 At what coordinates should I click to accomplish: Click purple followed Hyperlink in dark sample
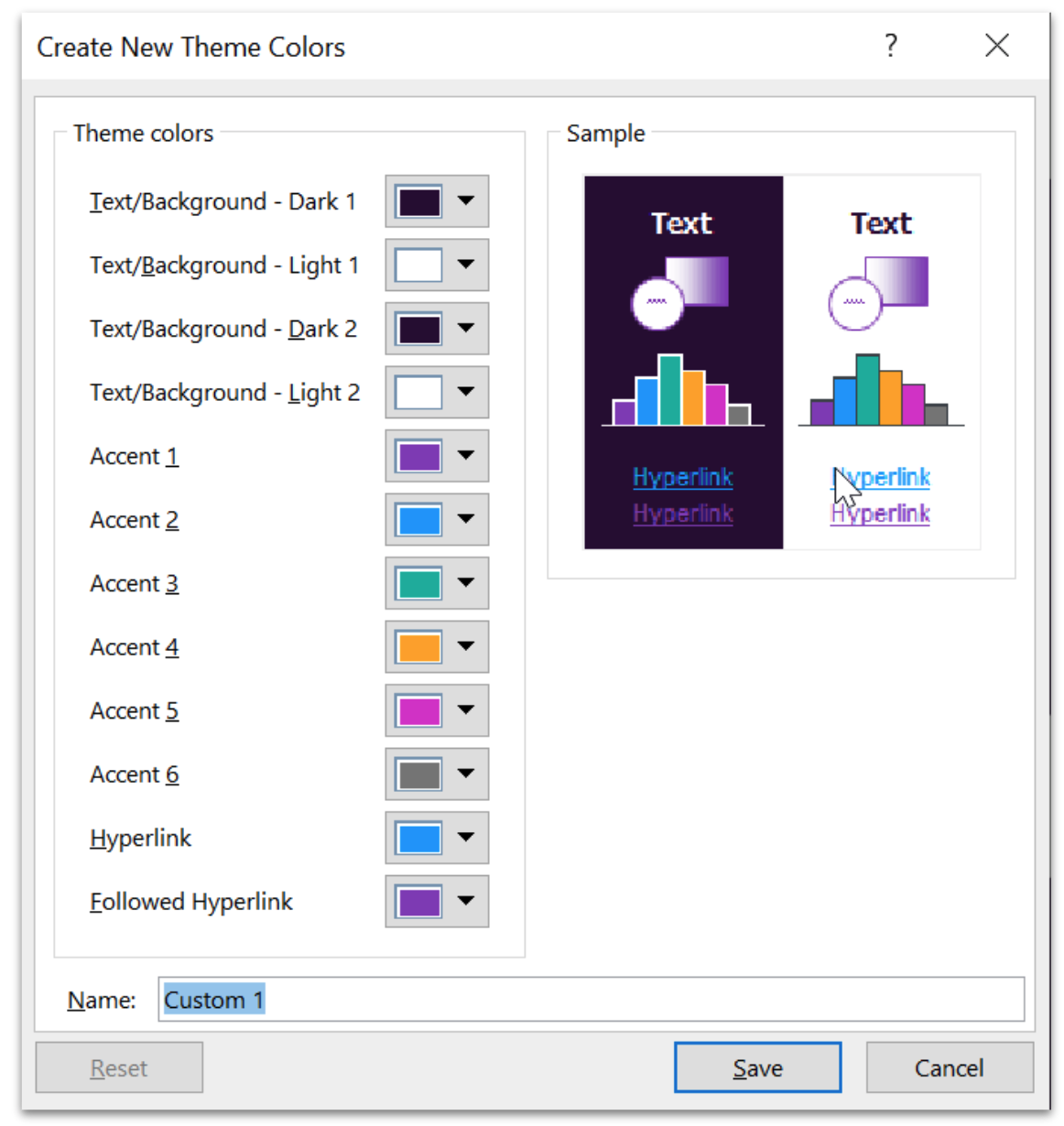click(x=683, y=514)
